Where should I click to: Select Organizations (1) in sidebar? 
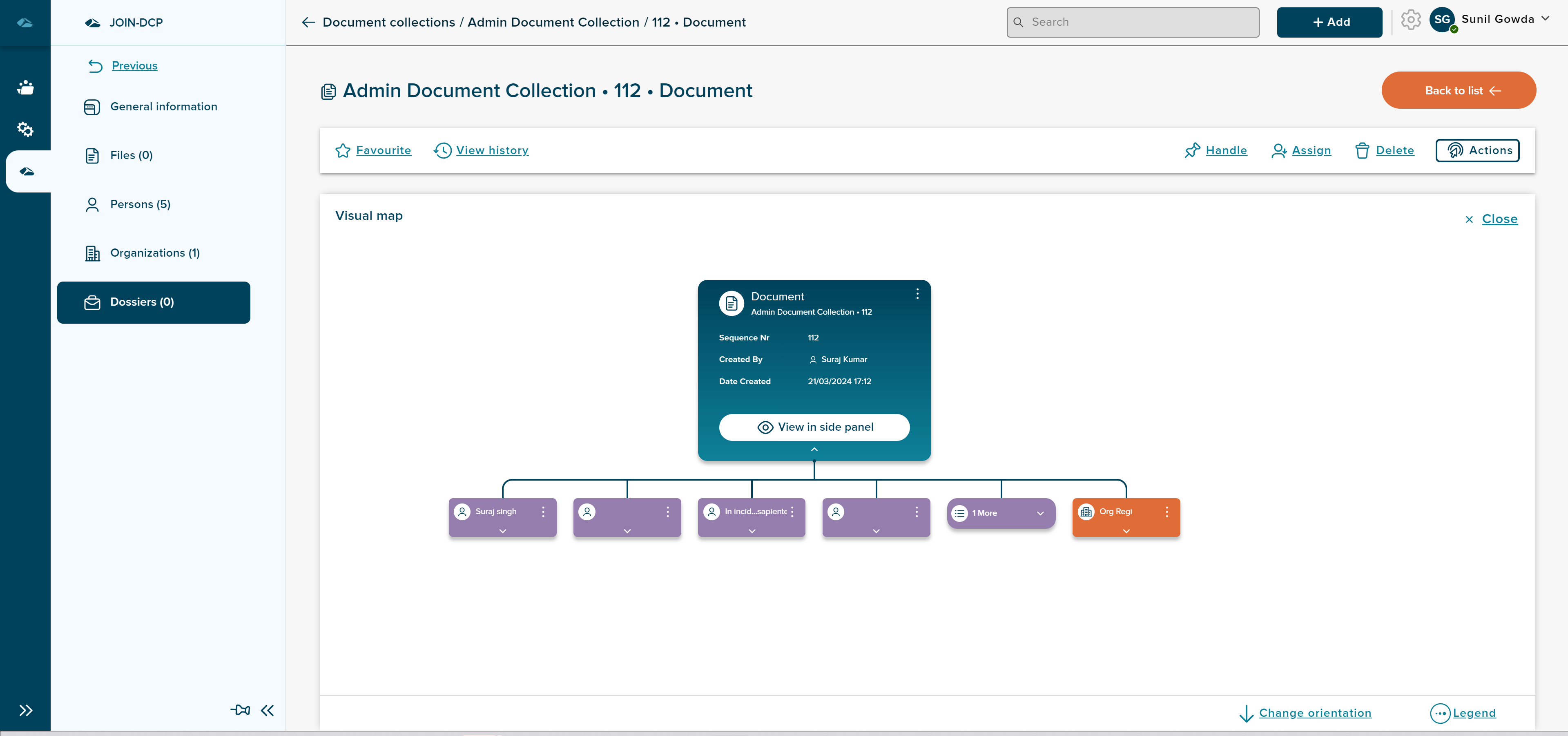click(x=155, y=253)
